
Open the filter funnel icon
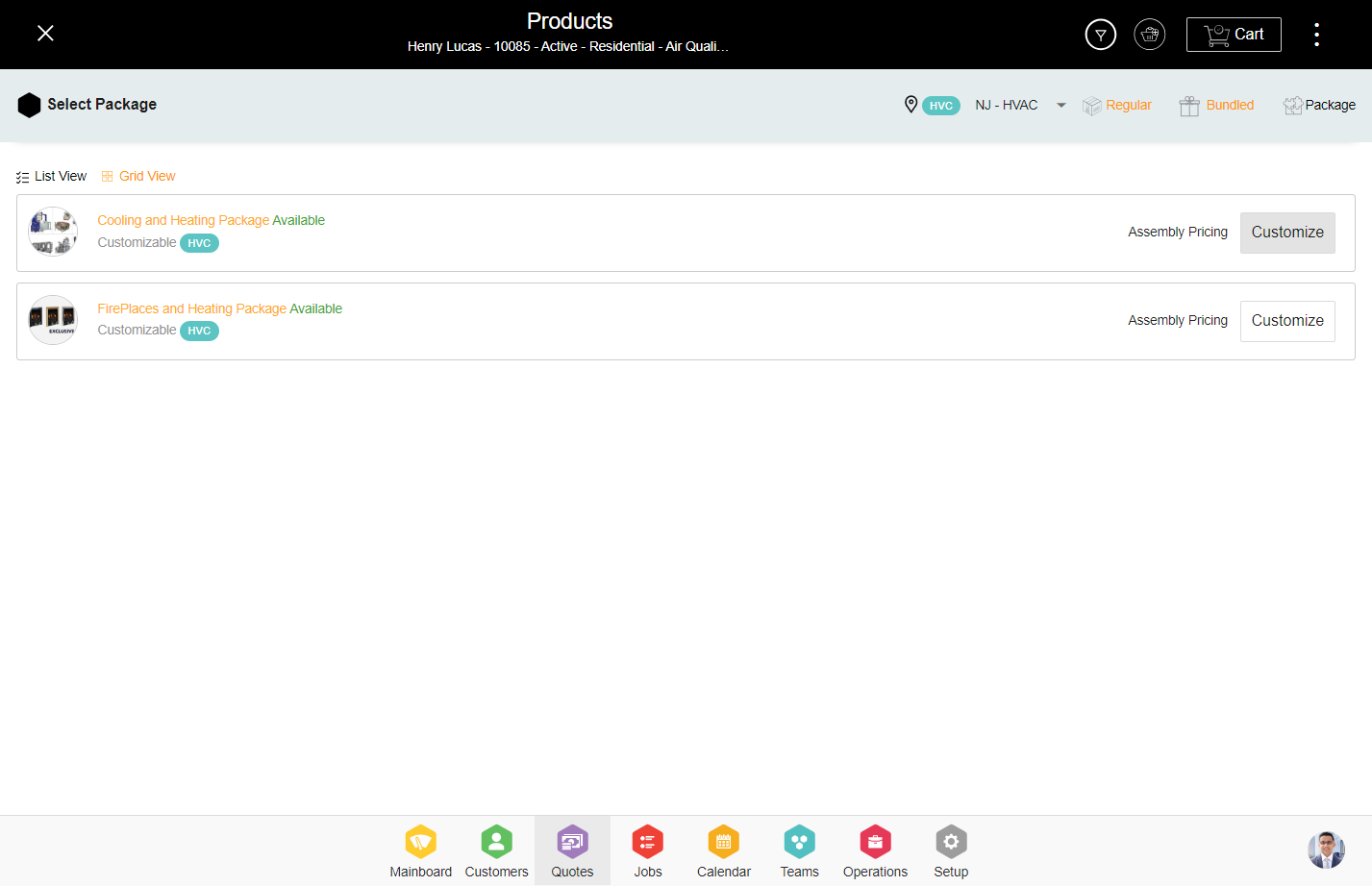1101,35
